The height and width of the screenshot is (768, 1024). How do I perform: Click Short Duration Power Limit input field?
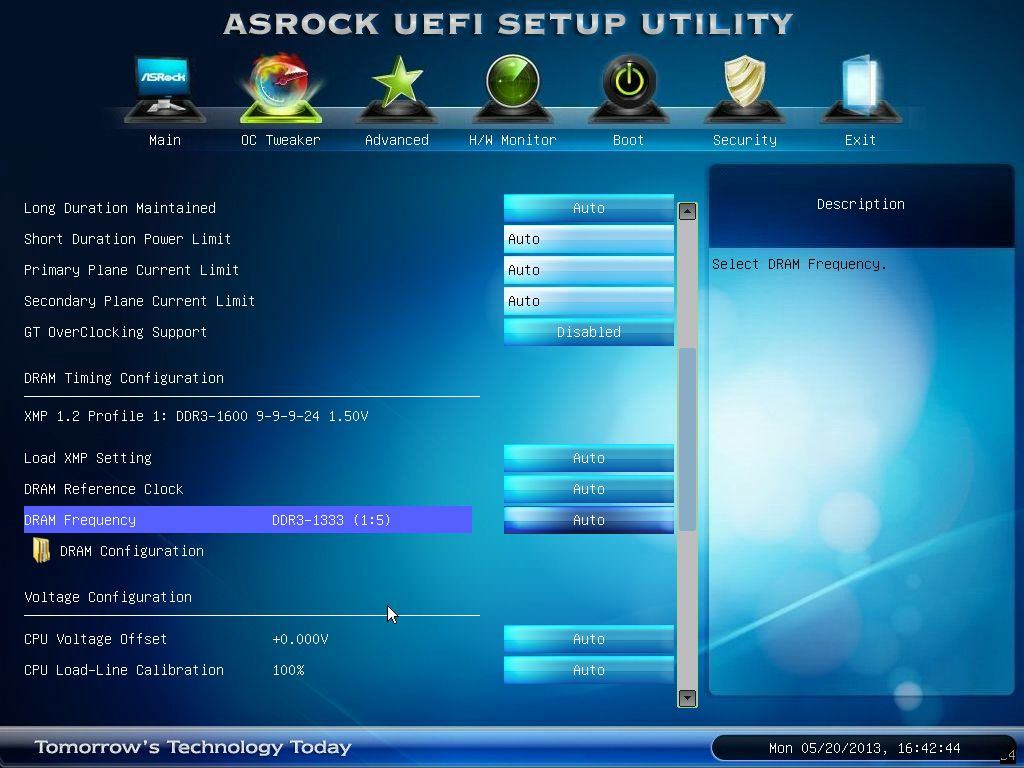coord(588,239)
